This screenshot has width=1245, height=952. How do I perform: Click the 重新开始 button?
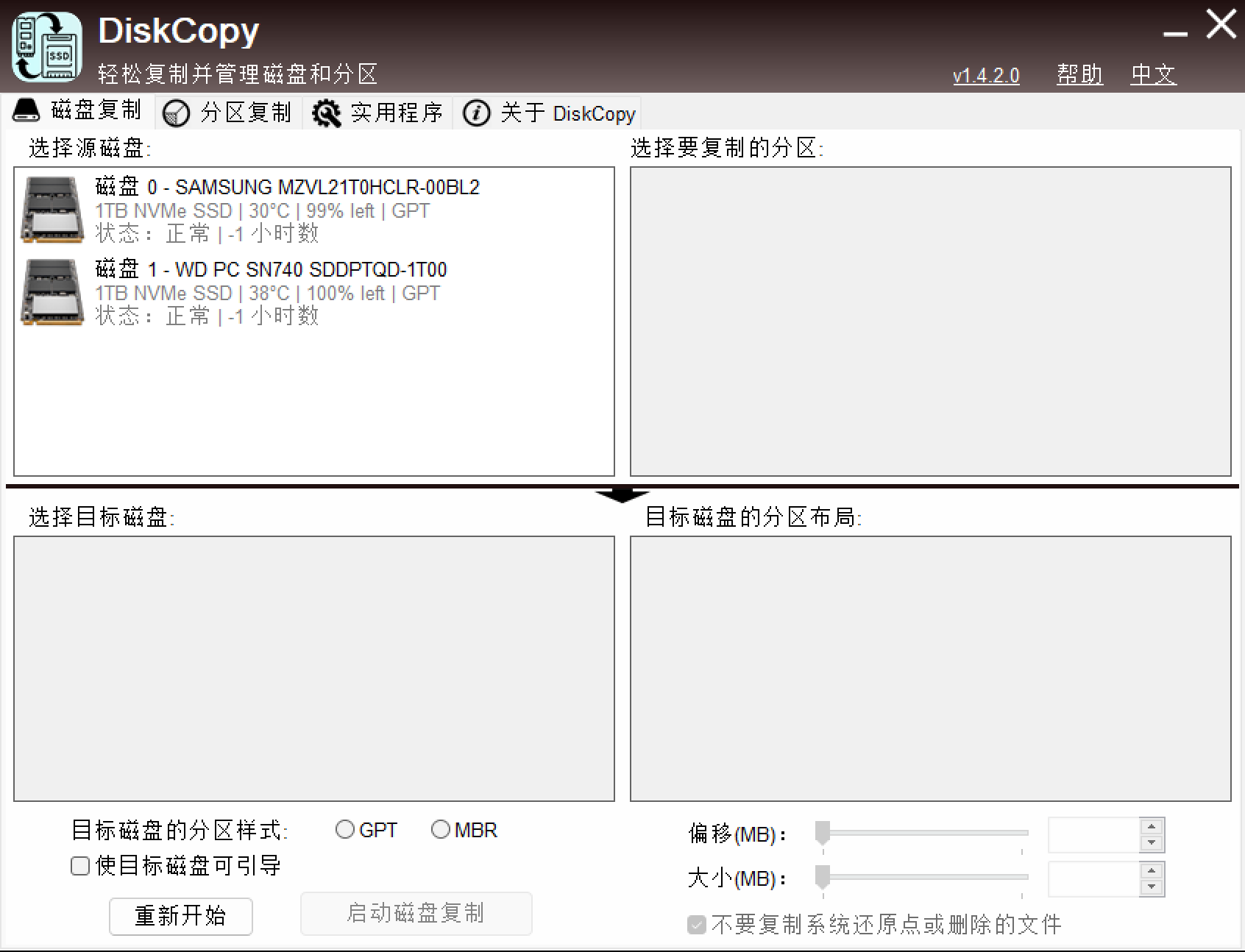[181, 916]
